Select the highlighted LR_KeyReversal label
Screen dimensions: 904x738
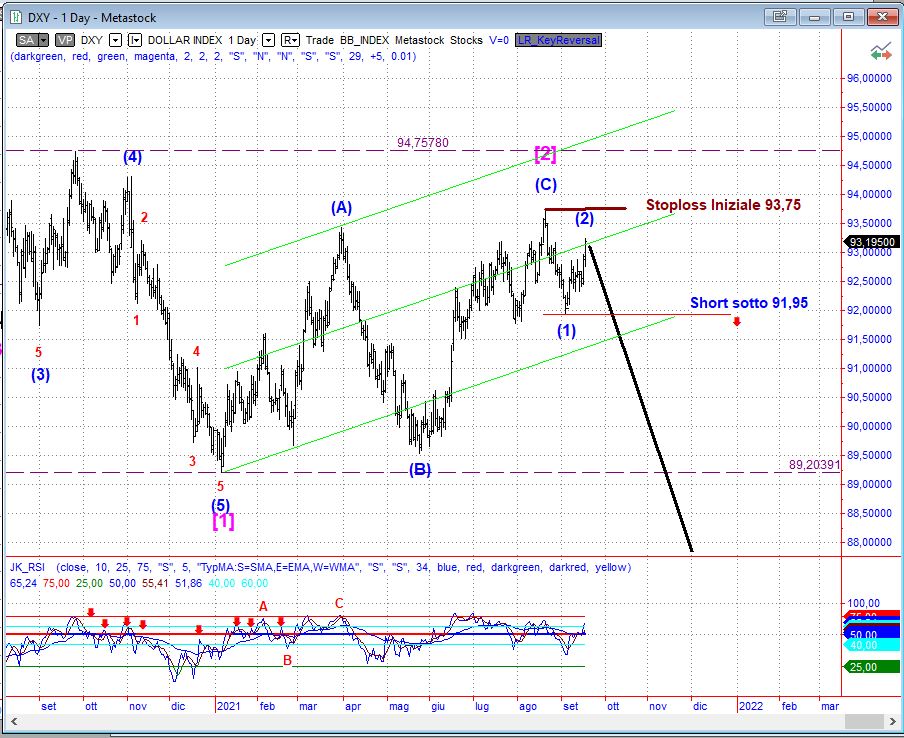558,40
